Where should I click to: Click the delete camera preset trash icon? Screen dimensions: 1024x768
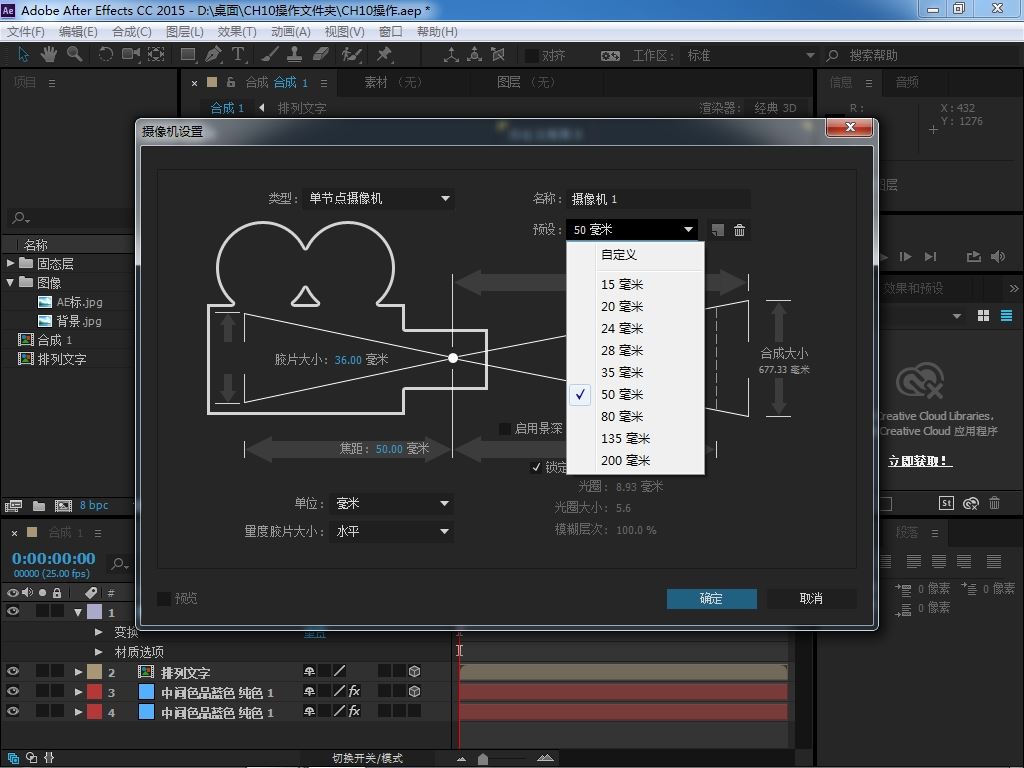[739, 230]
